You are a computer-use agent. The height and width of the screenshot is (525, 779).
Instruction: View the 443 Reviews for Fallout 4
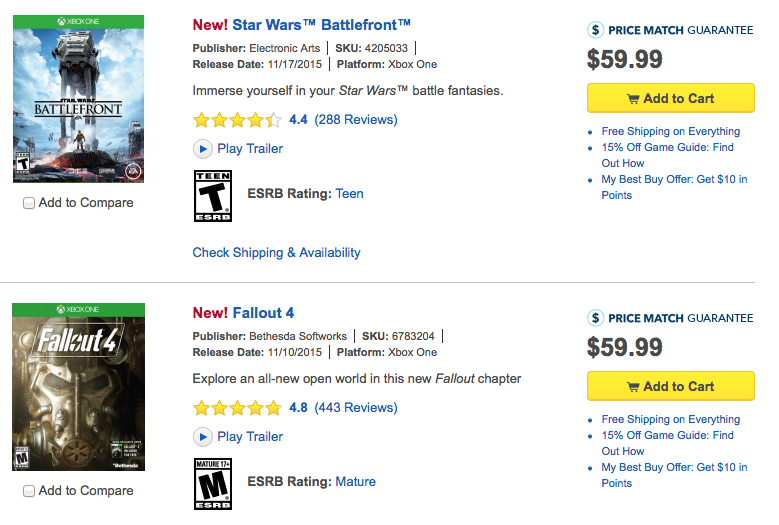tap(356, 408)
